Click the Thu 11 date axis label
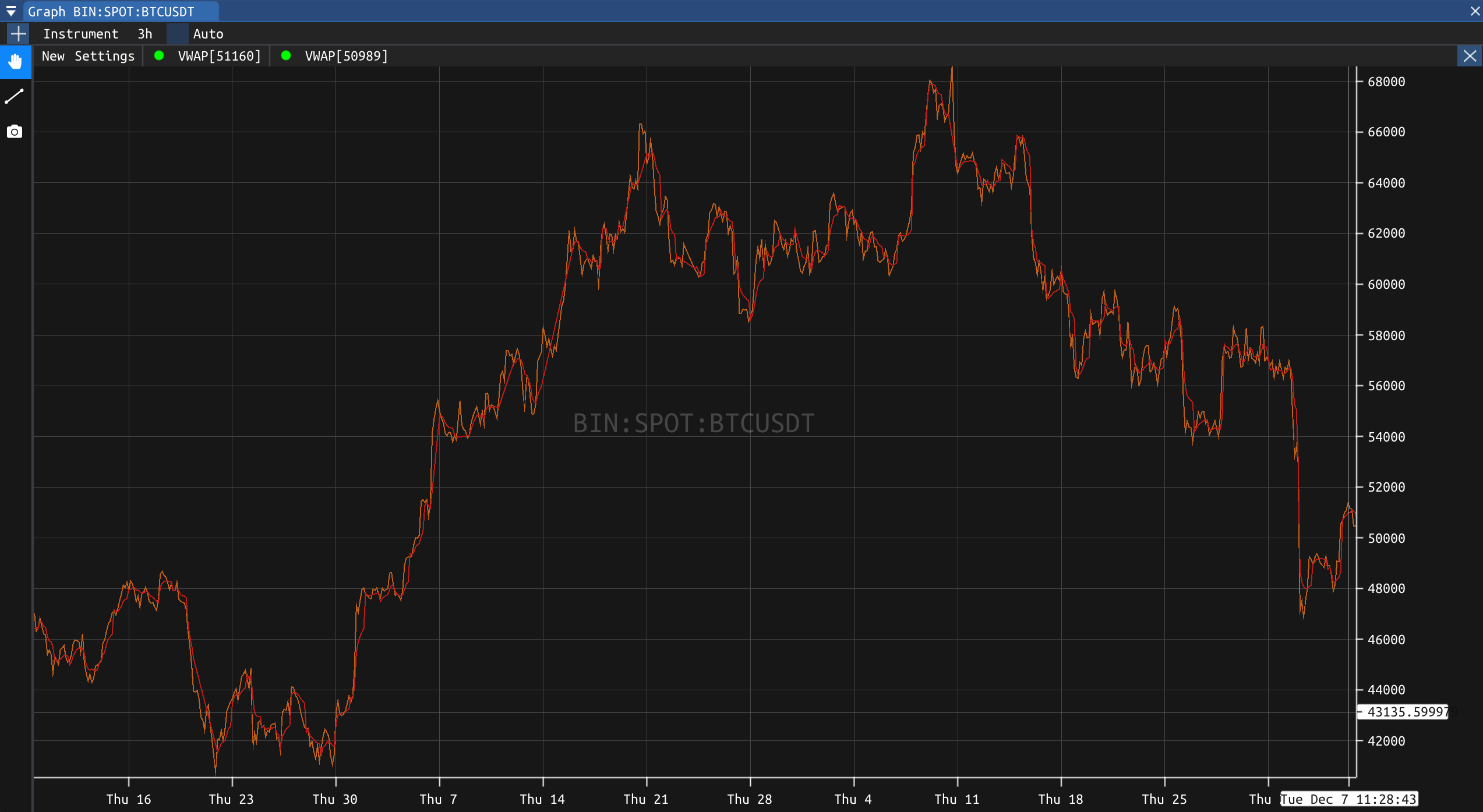The width and height of the screenshot is (1483, 812). [x=957, y=799]
